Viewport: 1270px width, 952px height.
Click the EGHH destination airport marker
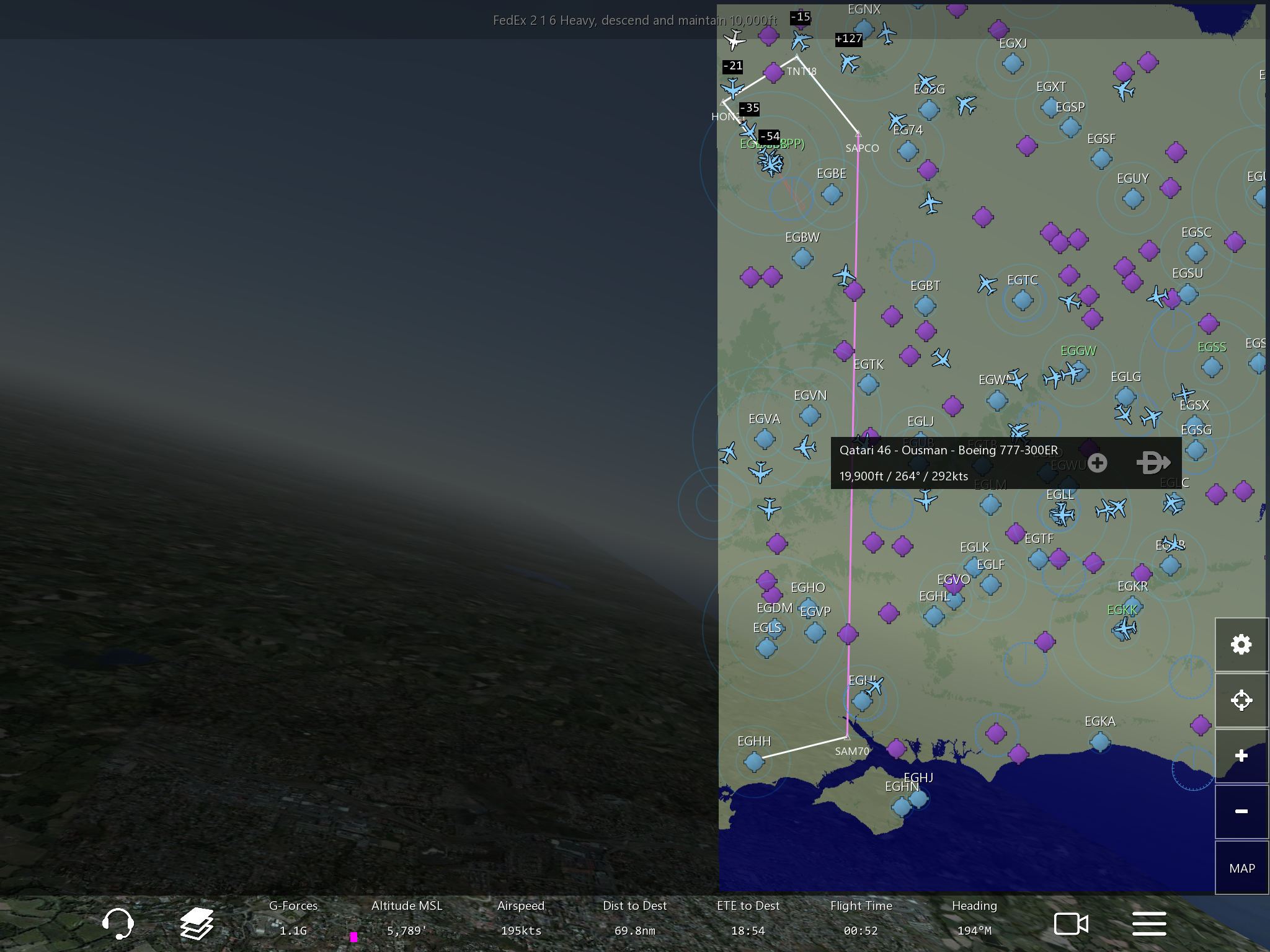point(754,761)
